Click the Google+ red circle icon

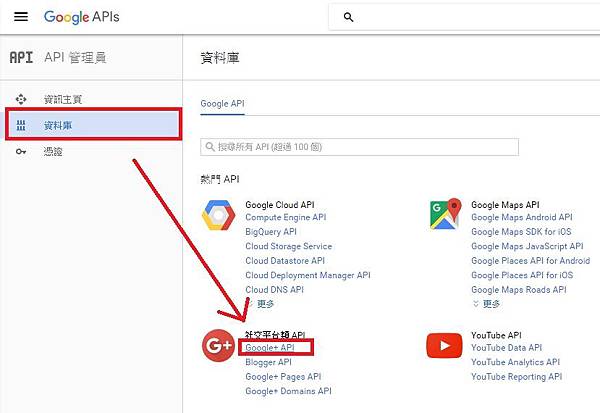pyautogui.click(x=218, y=345)
